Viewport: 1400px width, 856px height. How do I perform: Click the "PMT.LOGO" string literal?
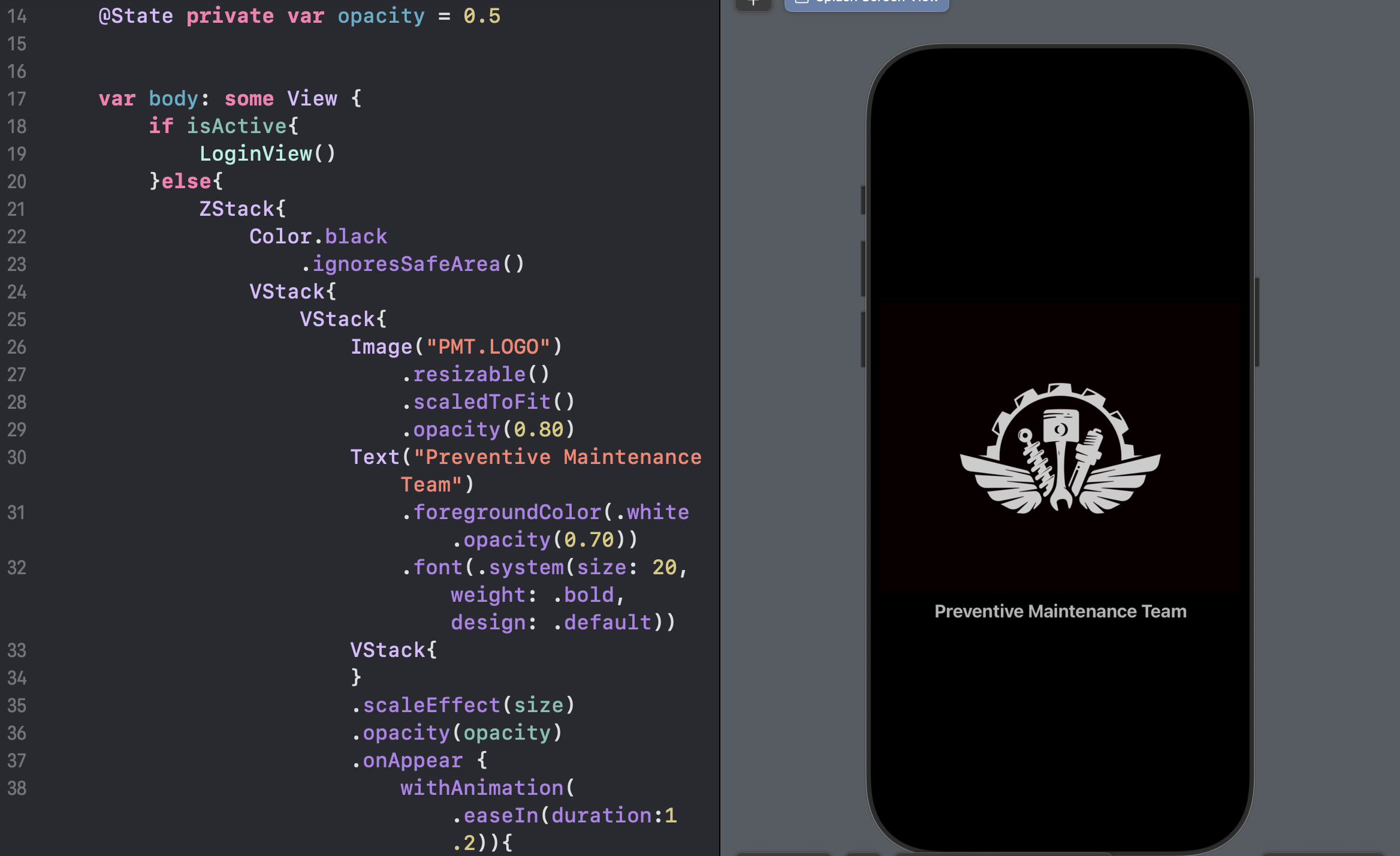click(488, 347)
